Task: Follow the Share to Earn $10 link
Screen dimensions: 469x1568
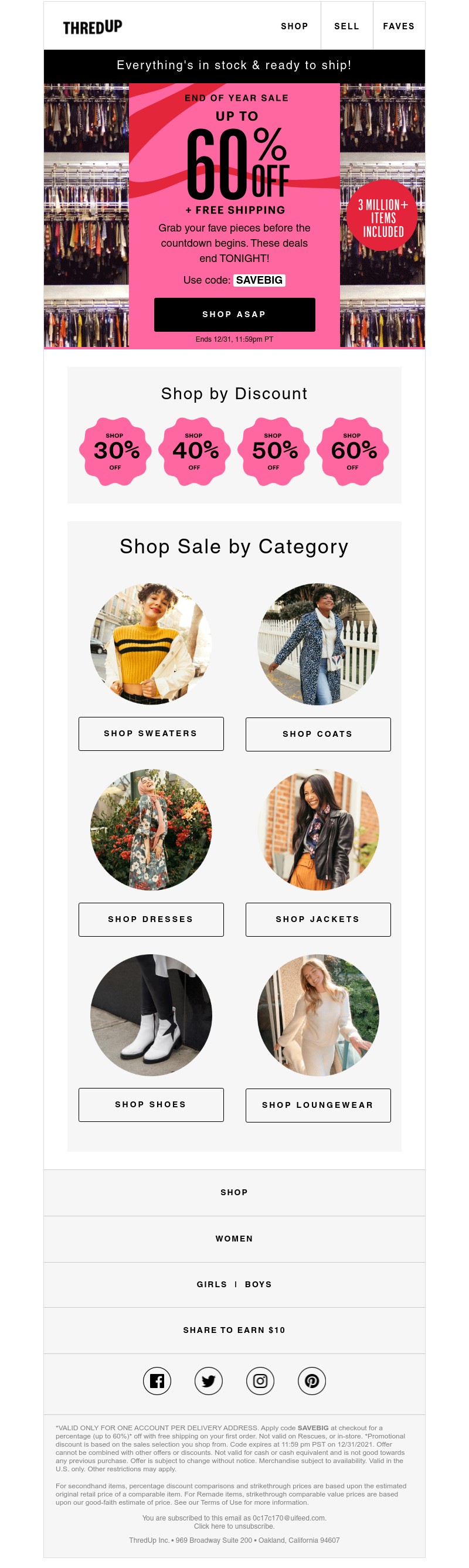Action: tap(235, 1331)
